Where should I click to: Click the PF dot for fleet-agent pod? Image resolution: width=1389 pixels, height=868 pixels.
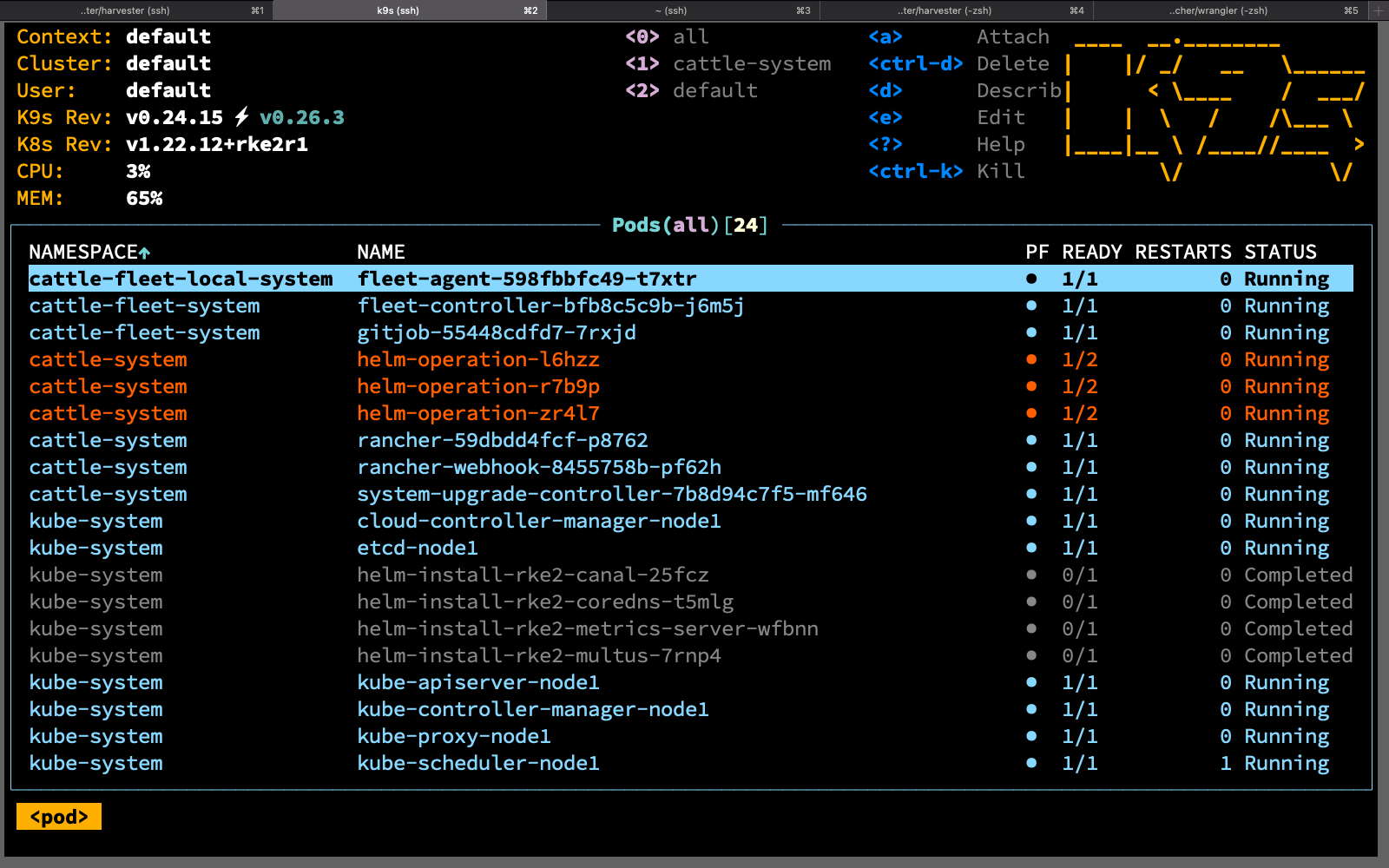[x=1031, y=279]
